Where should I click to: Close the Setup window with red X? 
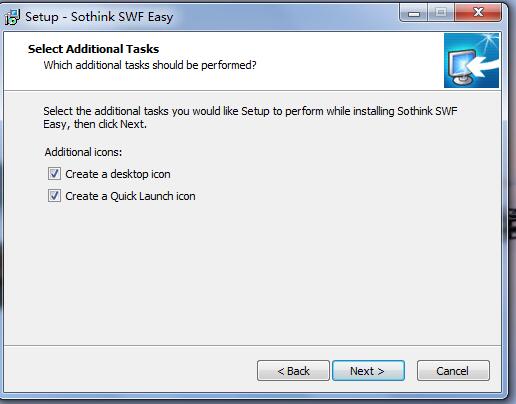tap(478, 13)
